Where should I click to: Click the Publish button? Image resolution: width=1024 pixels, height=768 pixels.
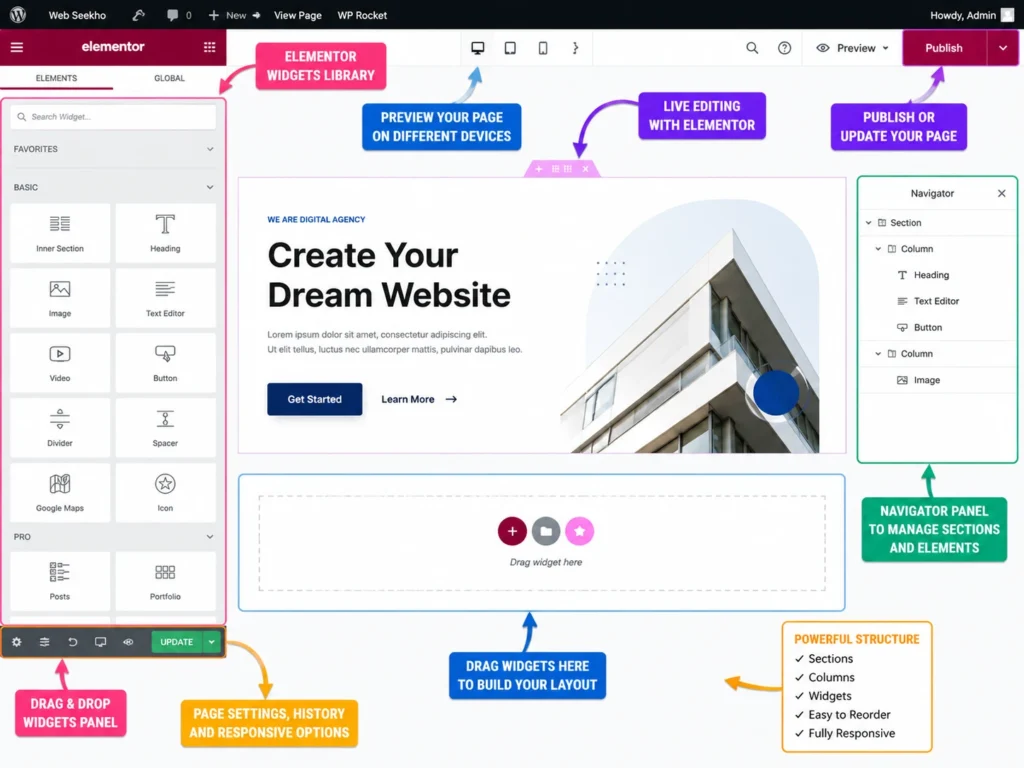(x=944, y=48)
